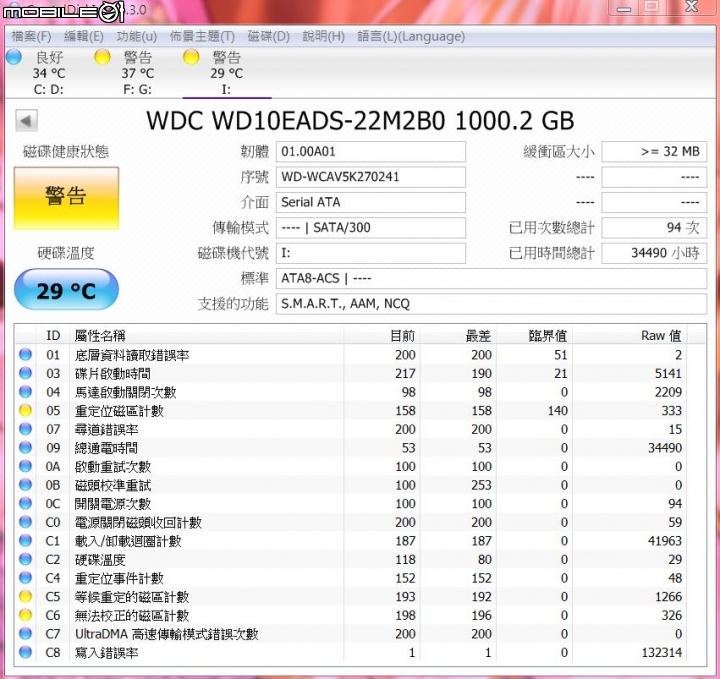
Task: Click the yellow warning orb for drive F: G:
Action: [x=102, y=57]
